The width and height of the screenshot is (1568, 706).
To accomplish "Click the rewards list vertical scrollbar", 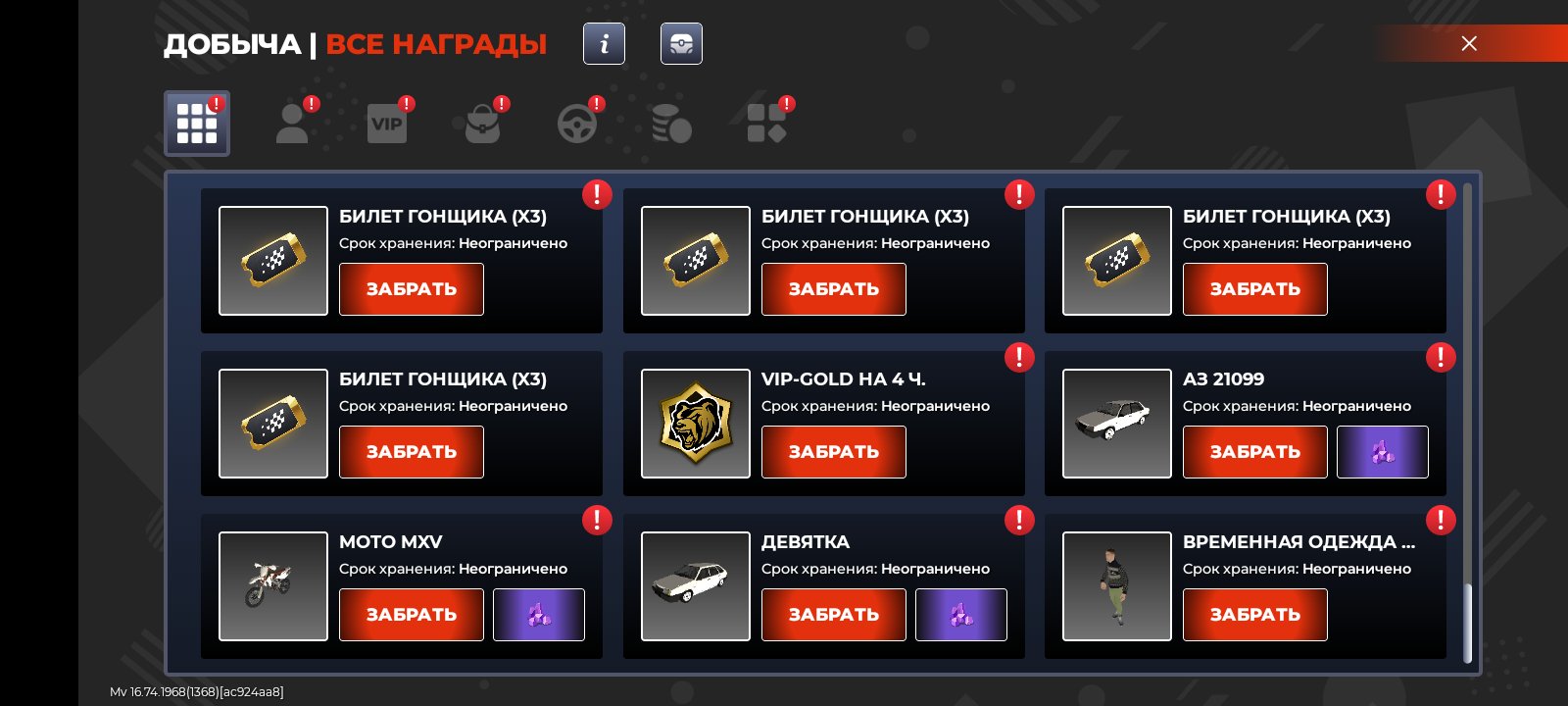I will (1467, 424).
